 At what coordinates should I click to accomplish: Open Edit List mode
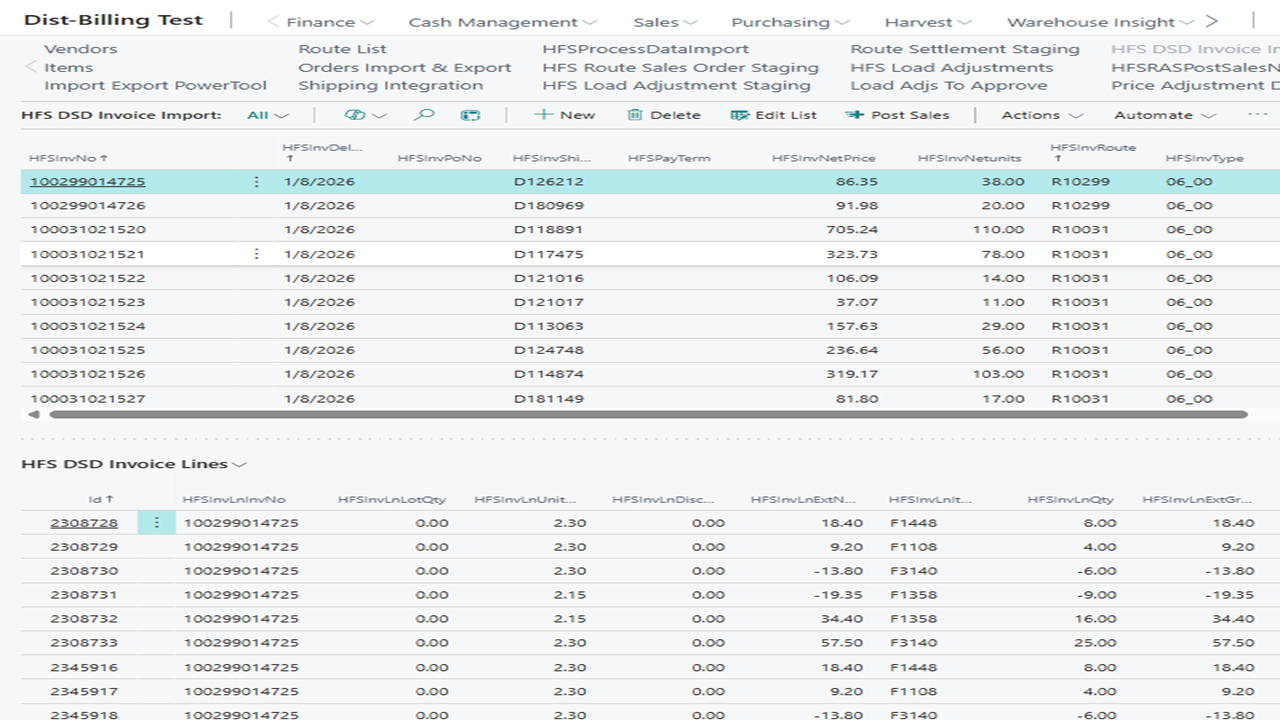[774, 115]
